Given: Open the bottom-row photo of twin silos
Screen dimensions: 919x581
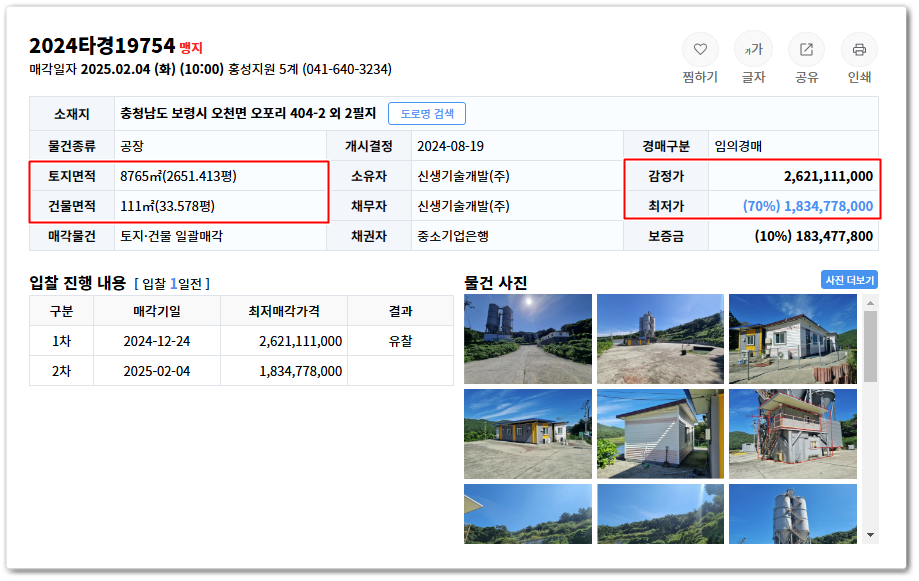Looking at the screenshot, I should point(793,514).
